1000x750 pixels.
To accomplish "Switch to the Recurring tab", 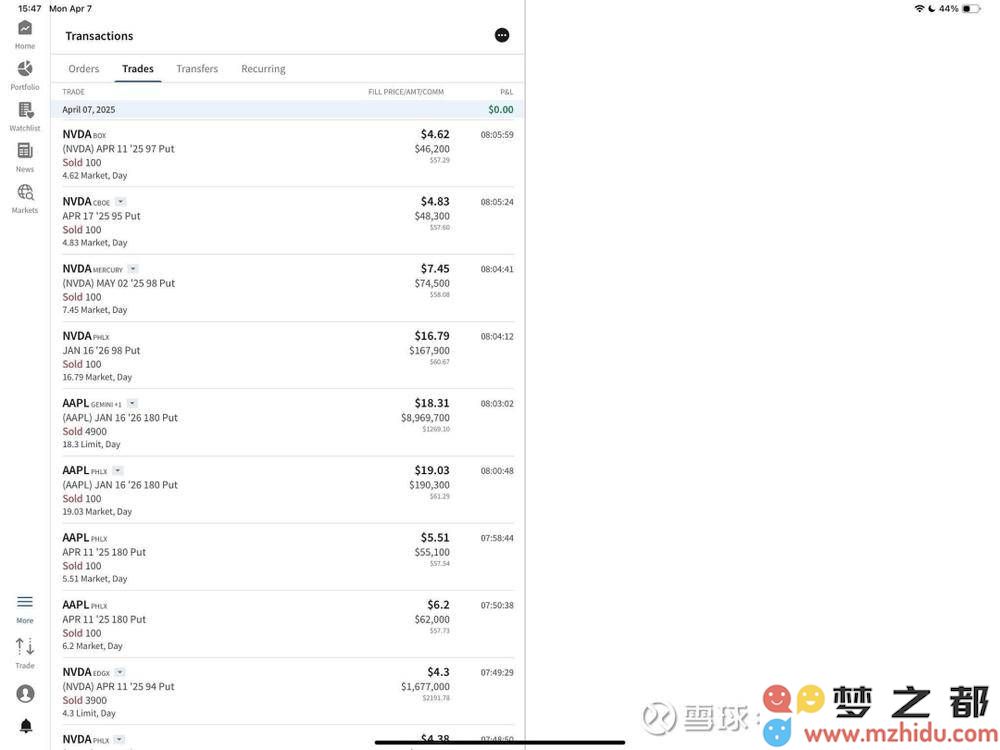I will pyautogui.click(x=263, y=68).
